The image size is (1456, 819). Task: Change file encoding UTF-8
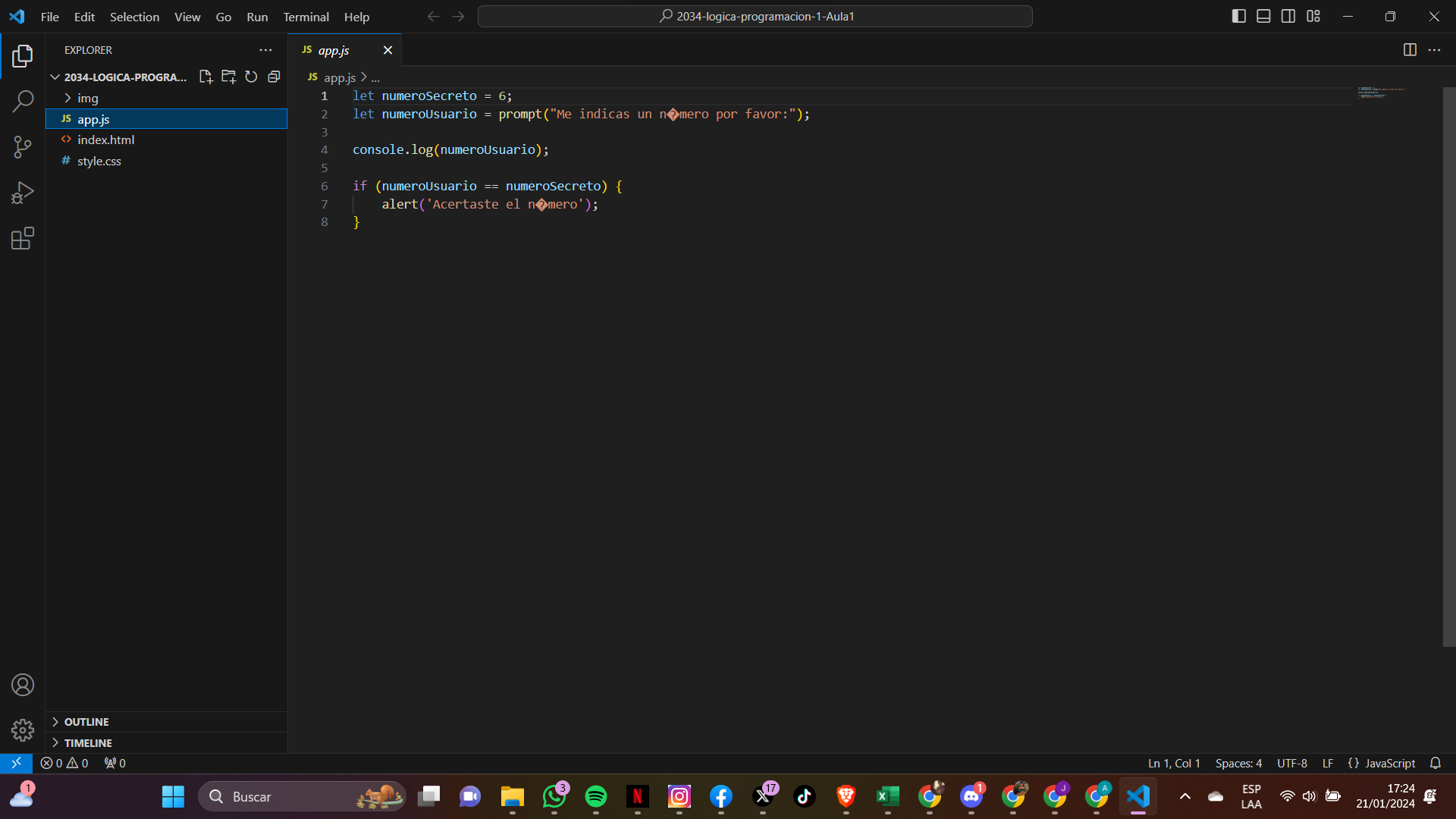click(x=1291, y=763)
